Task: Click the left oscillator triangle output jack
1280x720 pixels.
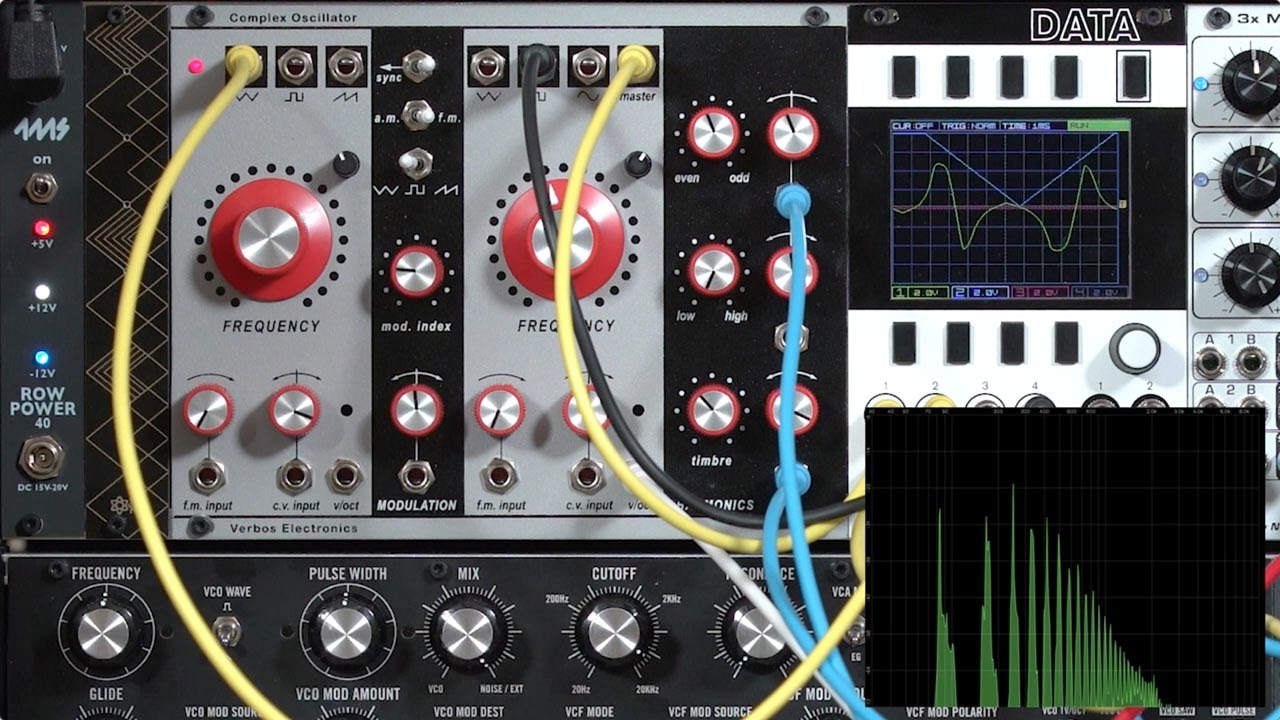Action: coord(242,66)
